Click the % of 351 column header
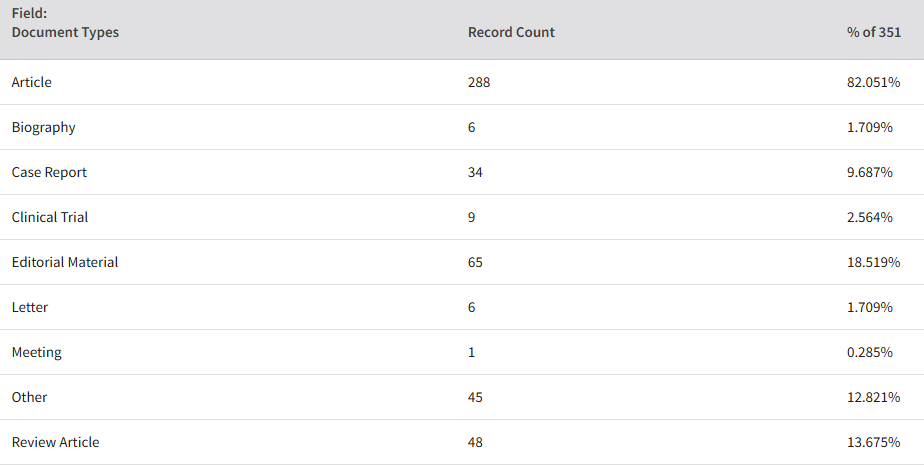This screenshot has height=467, width=924. pyautogui.click(x=874, y=32)
